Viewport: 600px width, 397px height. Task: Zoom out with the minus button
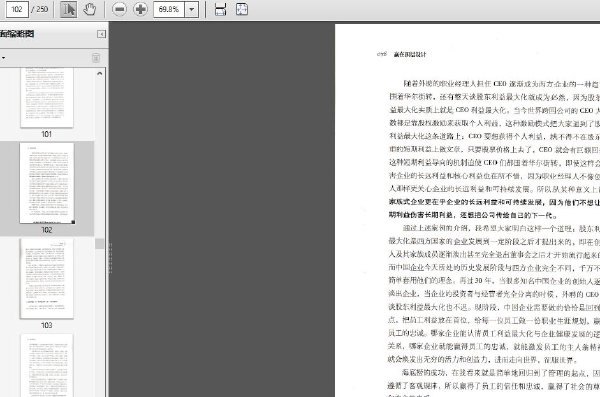point(119,9)
